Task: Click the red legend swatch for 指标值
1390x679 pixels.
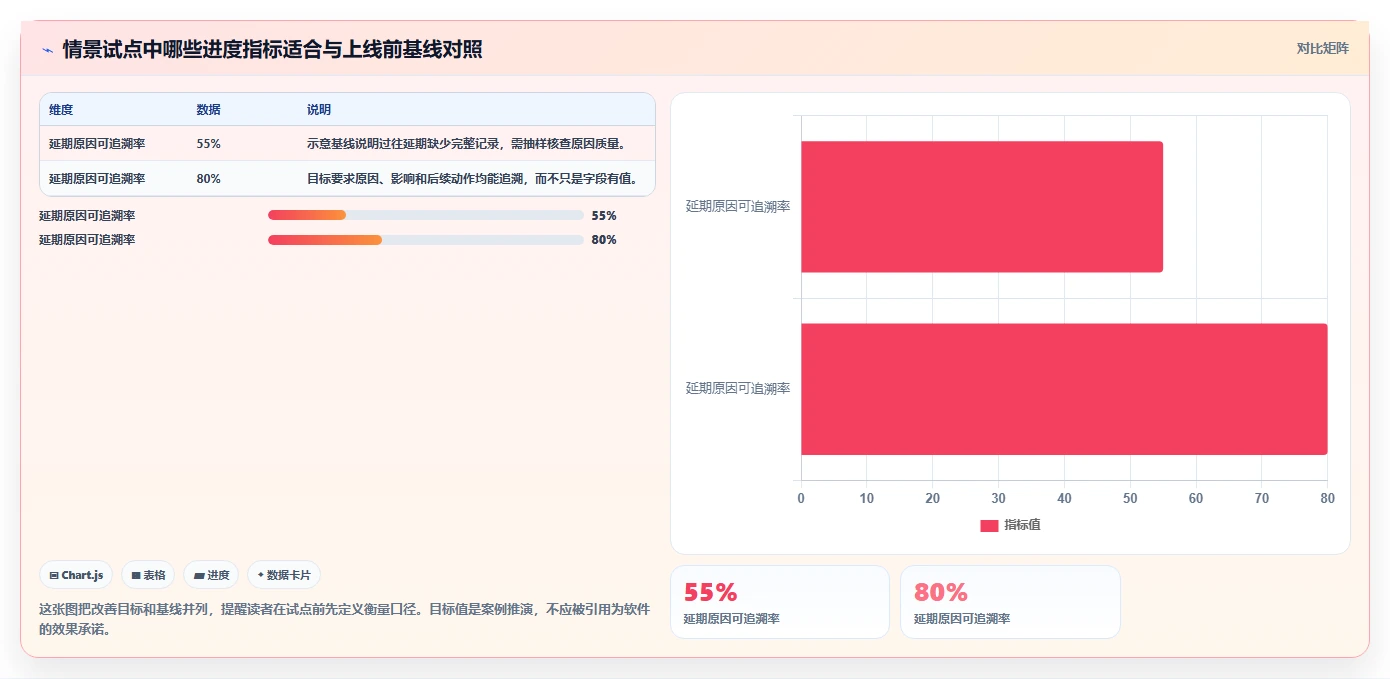Action: pyautogui.click(x=989, y=525)
